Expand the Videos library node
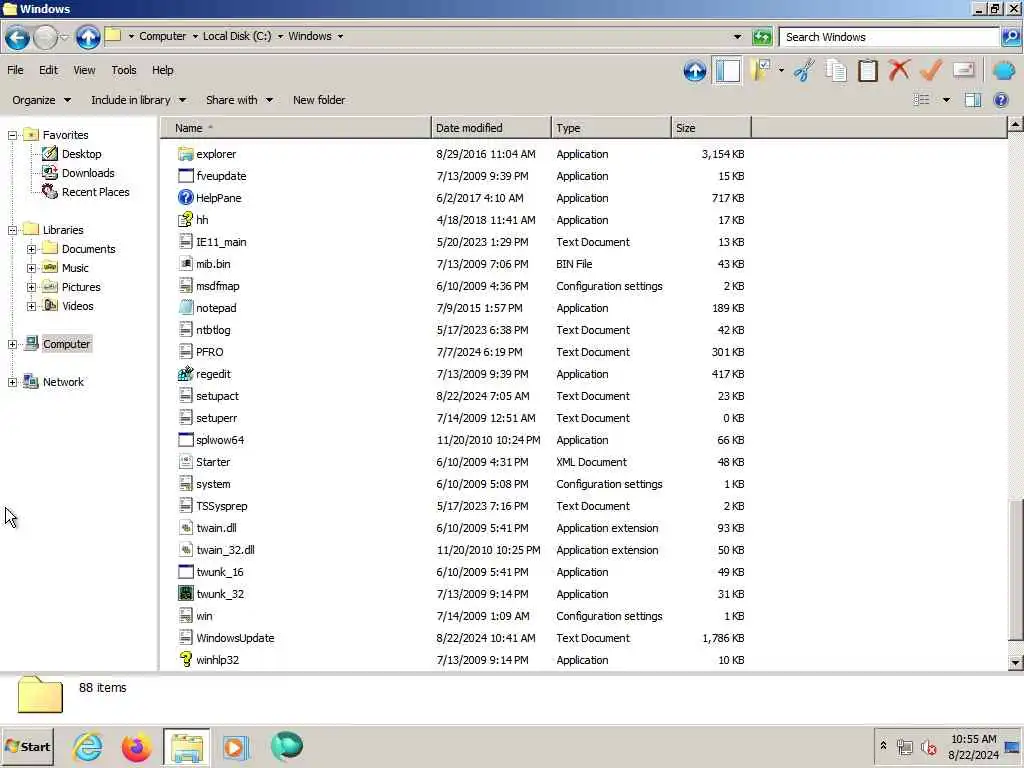This screenshot has width=1024, height=768. [x=31, y=306]
